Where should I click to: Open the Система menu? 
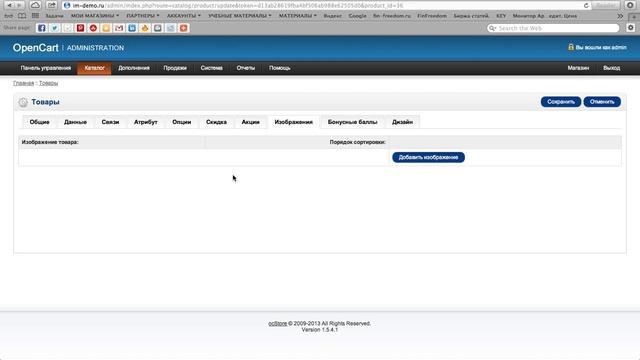pyautogui.click(x=211, y=68)
